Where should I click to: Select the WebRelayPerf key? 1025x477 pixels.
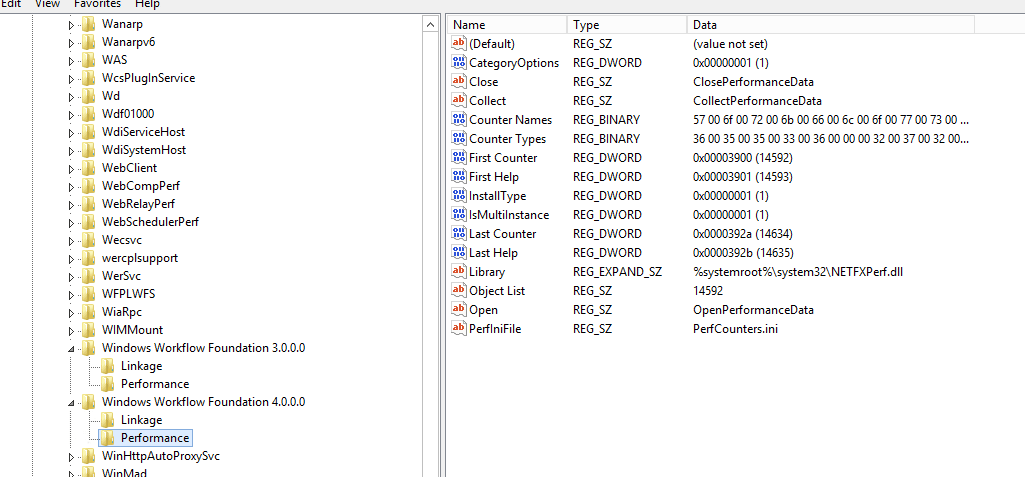(x=138, y=204)
